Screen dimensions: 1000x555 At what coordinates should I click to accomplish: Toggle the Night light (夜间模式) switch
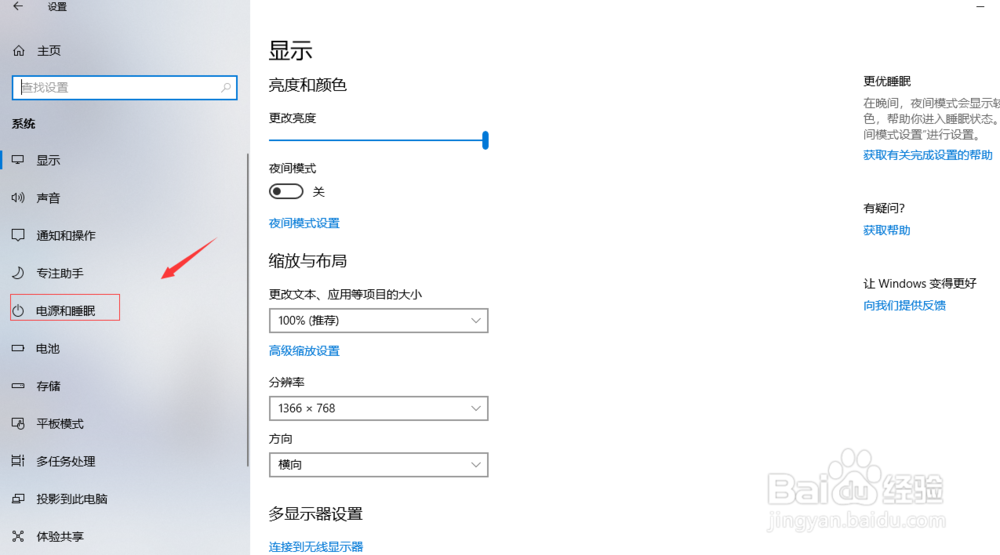[x=286, y=191]
